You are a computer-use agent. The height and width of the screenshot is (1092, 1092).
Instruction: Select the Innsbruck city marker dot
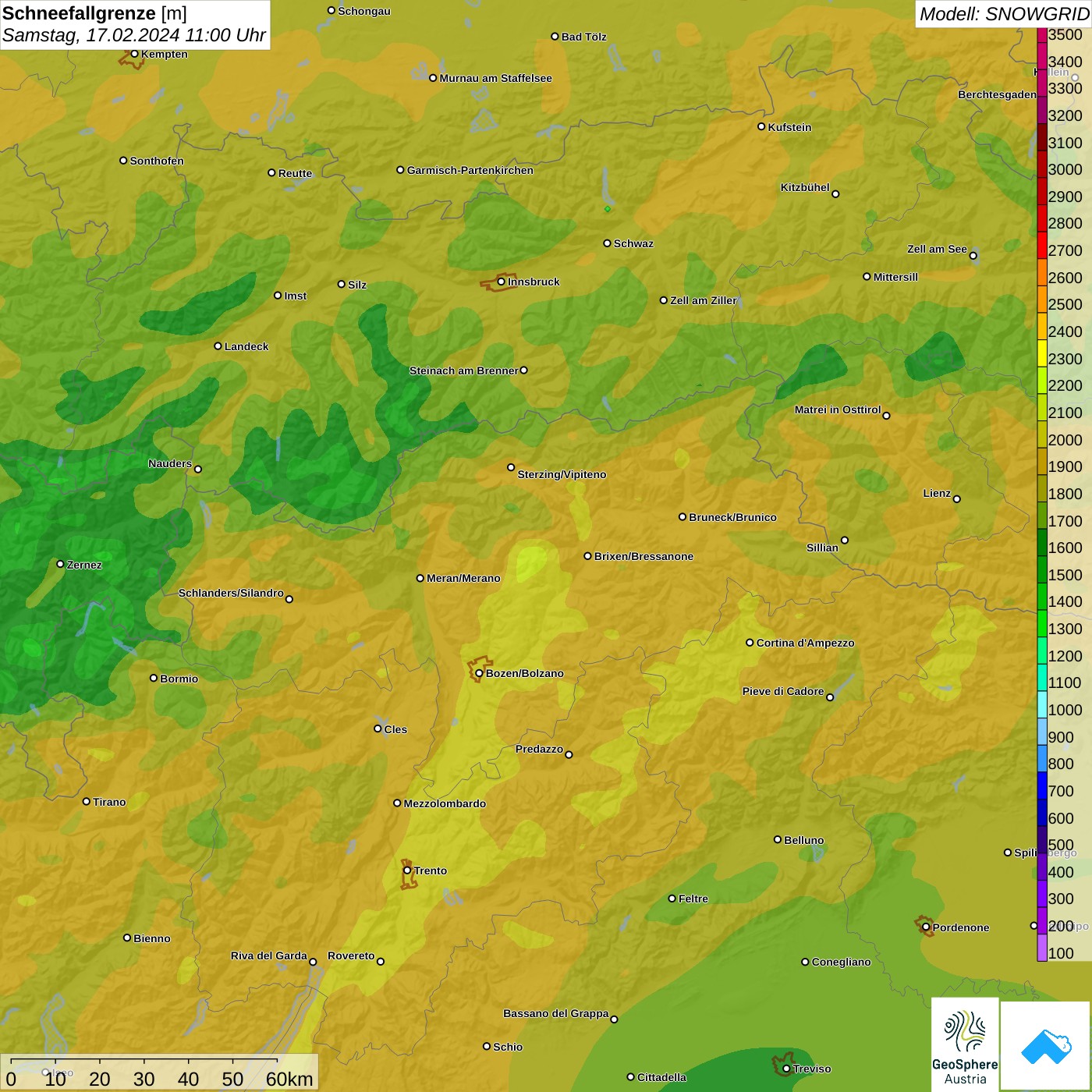tap(502, 282)
